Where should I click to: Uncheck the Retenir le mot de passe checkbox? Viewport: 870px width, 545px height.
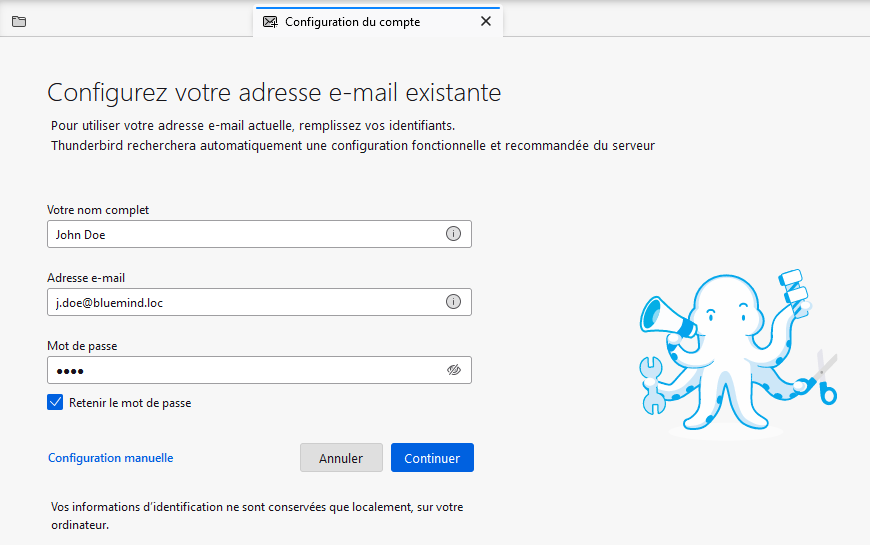(x=55, y=403)
